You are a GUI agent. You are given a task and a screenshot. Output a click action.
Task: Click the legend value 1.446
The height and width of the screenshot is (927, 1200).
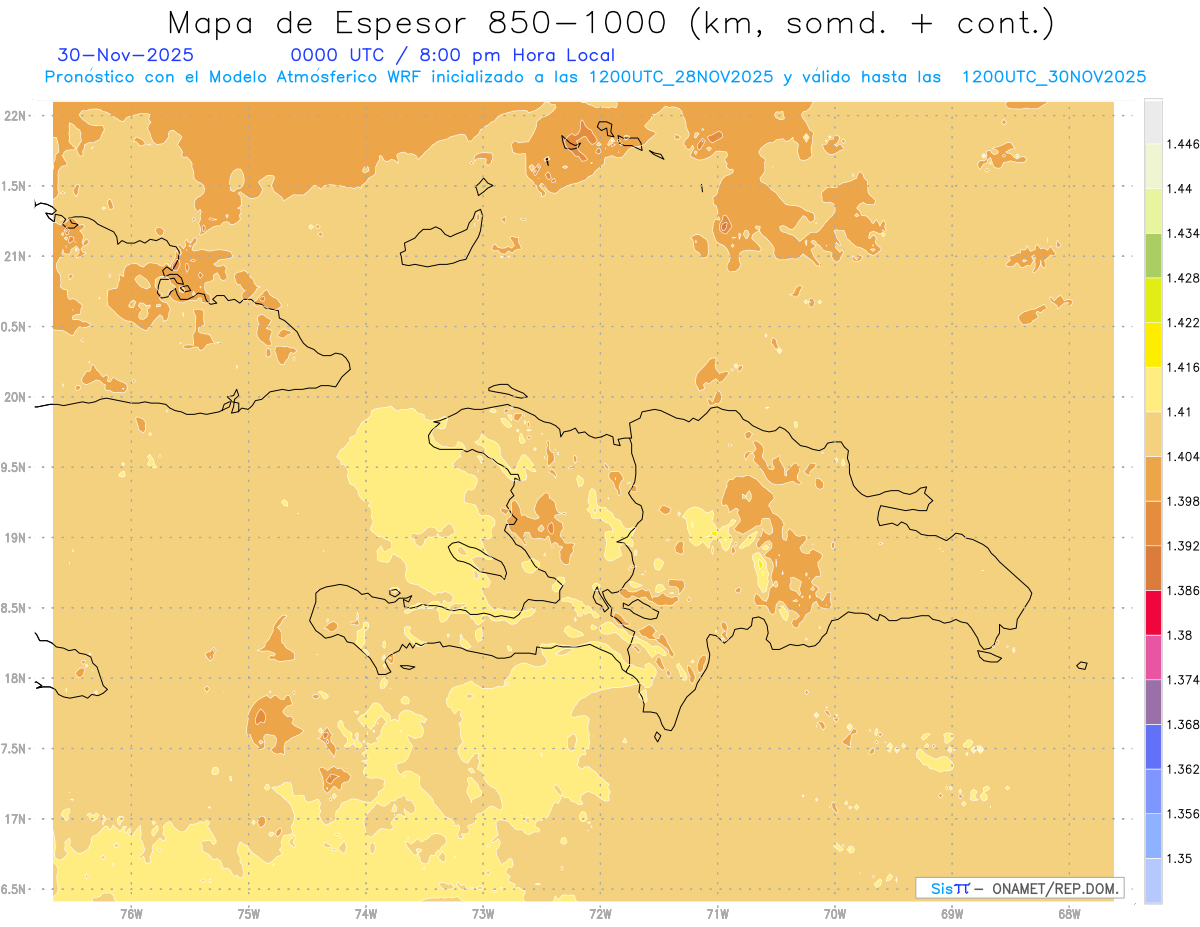(1183, 145)
